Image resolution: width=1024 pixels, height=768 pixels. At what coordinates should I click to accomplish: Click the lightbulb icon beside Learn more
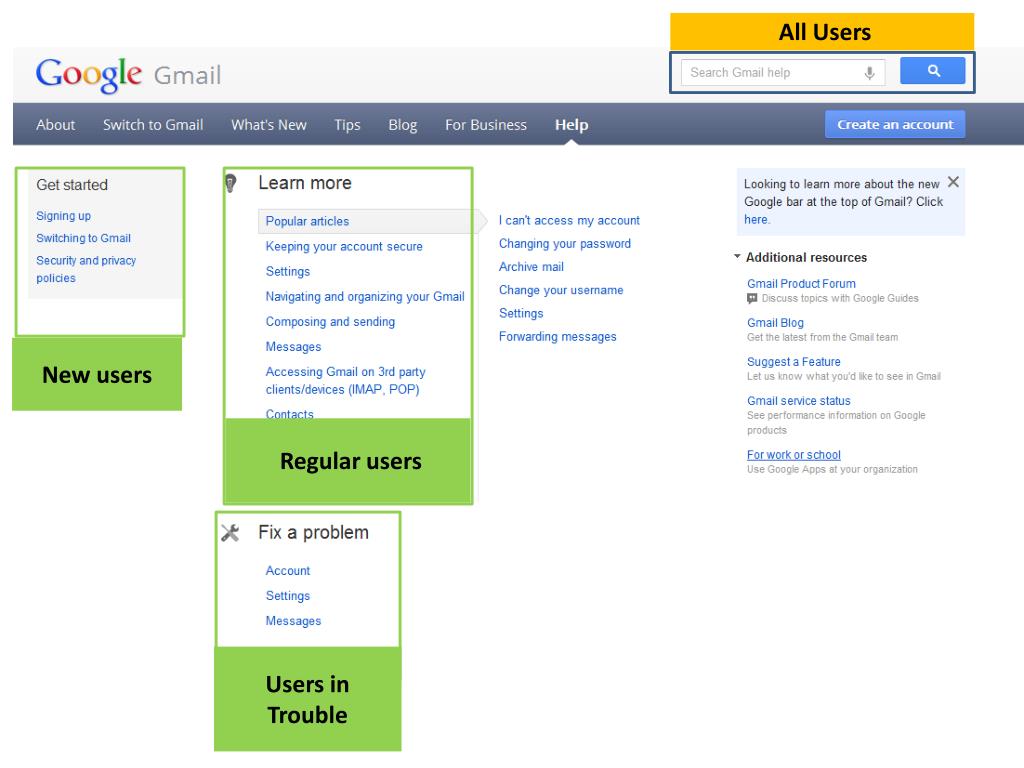pyautogui.click(x=231, y=183)
